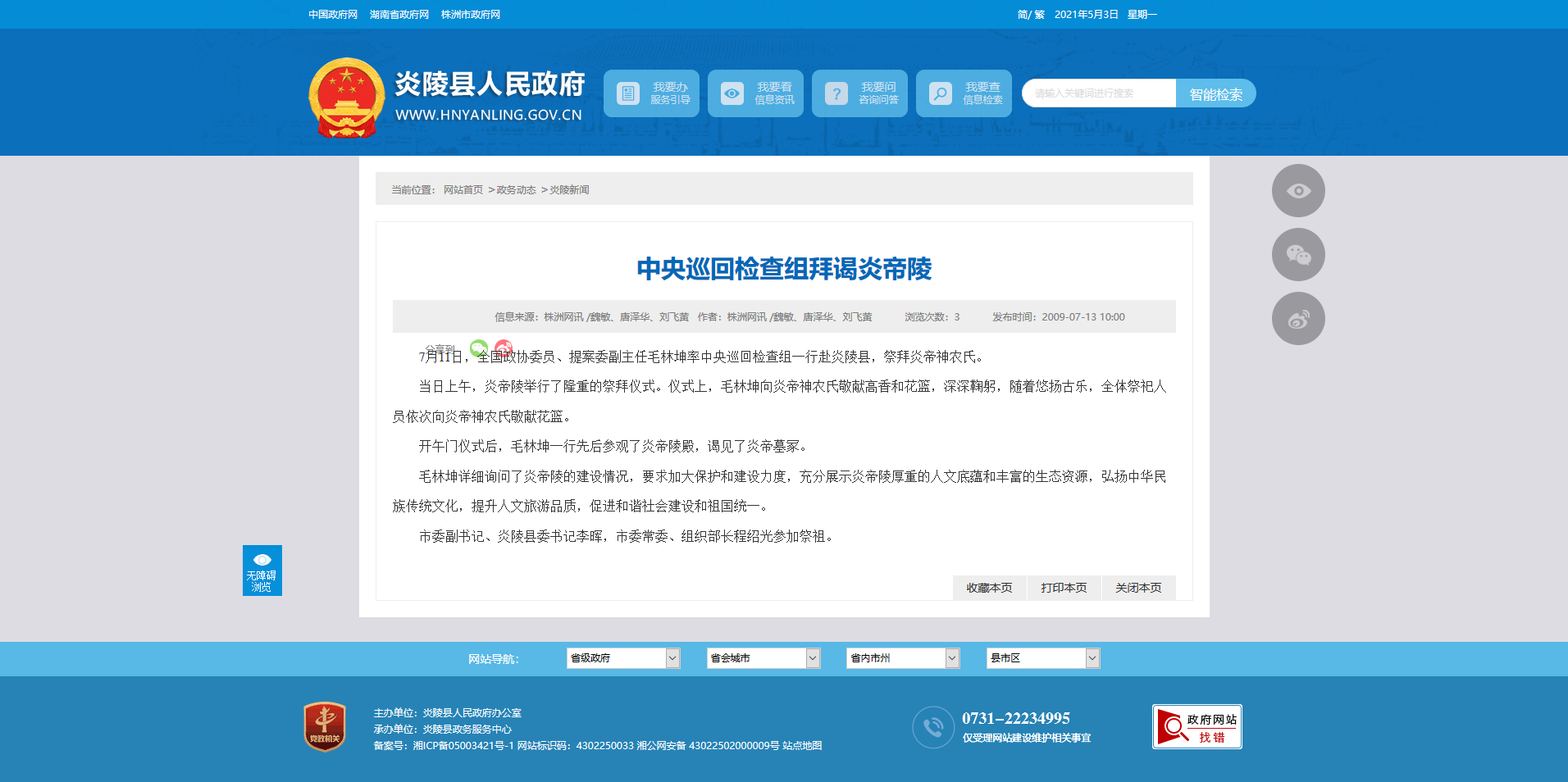Open the Weibo icon on right sidebar
This screenshot has width=1568, height=782.
point(1297,319)
